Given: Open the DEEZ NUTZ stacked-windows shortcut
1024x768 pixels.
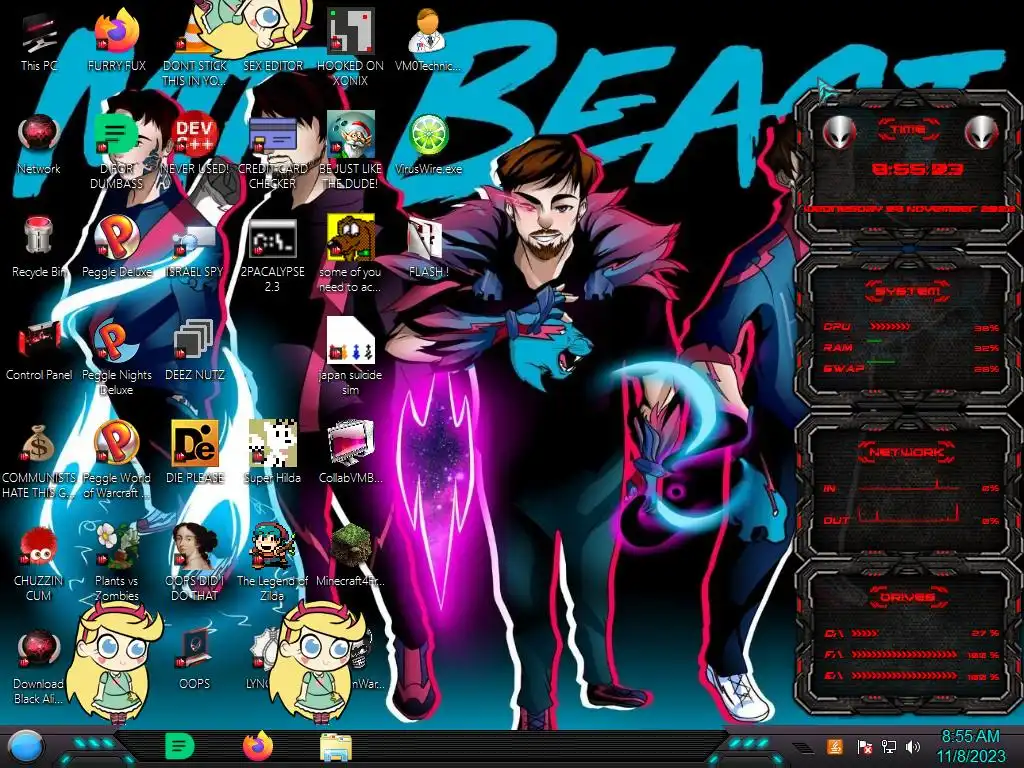Looking at the screenshot, I should pos(194,351).
